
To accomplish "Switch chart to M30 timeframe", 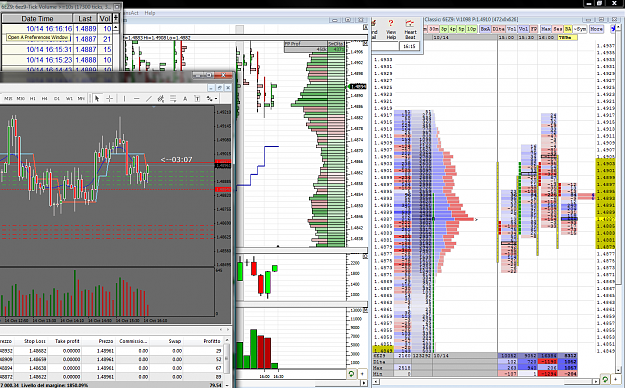I will click(21, 98).
